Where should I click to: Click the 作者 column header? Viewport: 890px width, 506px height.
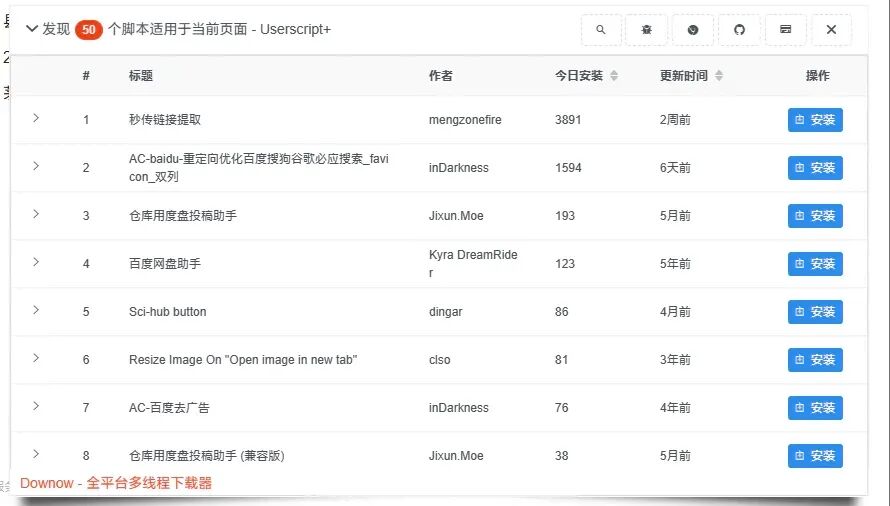tap(440, 76)
